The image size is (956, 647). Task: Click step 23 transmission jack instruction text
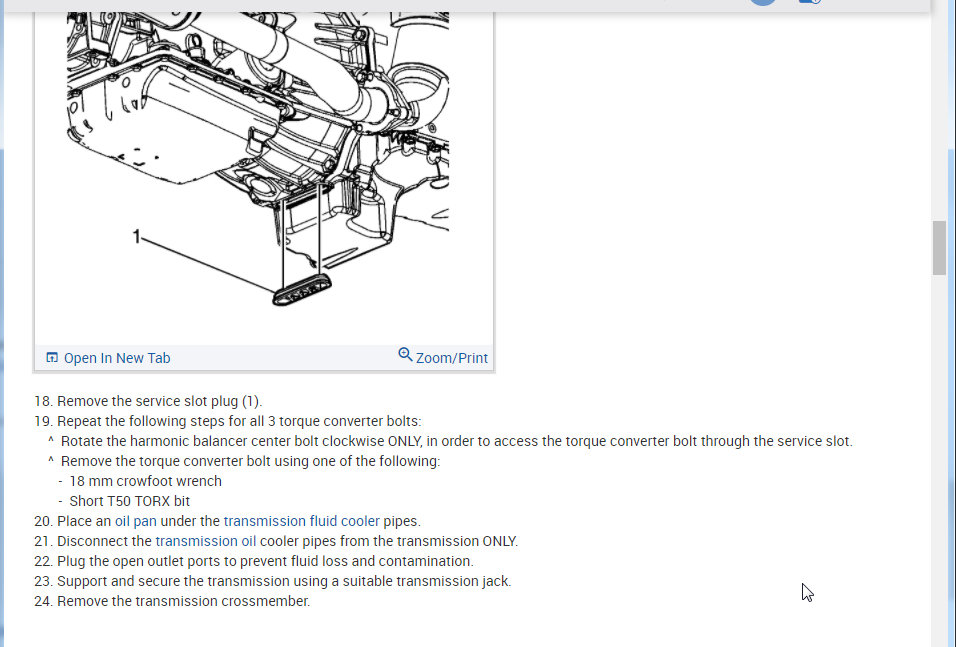273,581
